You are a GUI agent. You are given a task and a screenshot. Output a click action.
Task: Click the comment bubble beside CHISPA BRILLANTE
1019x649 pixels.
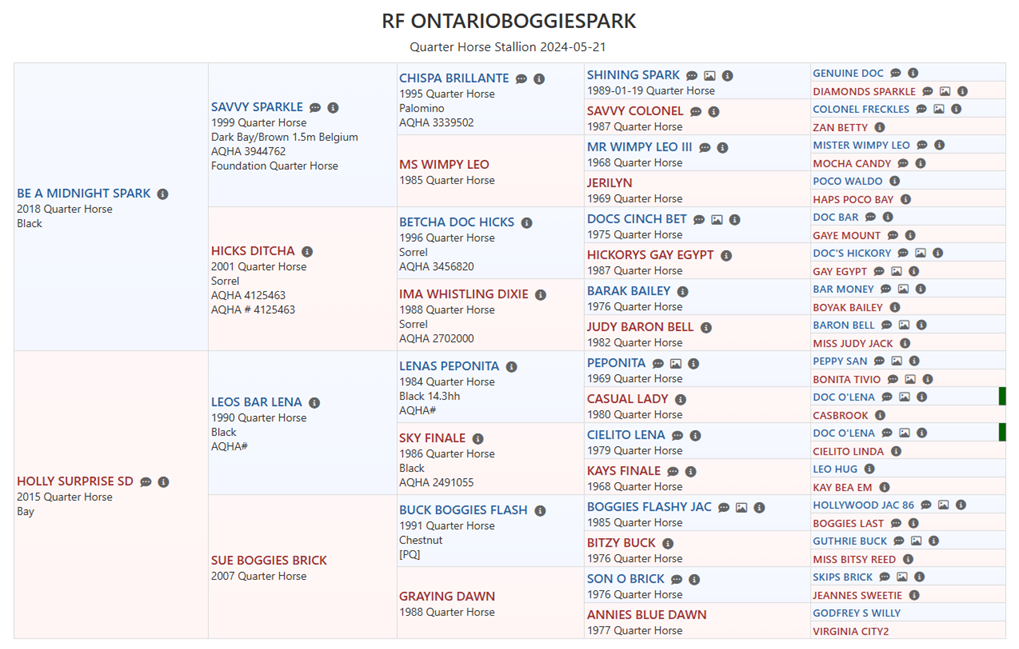[521, 79]
